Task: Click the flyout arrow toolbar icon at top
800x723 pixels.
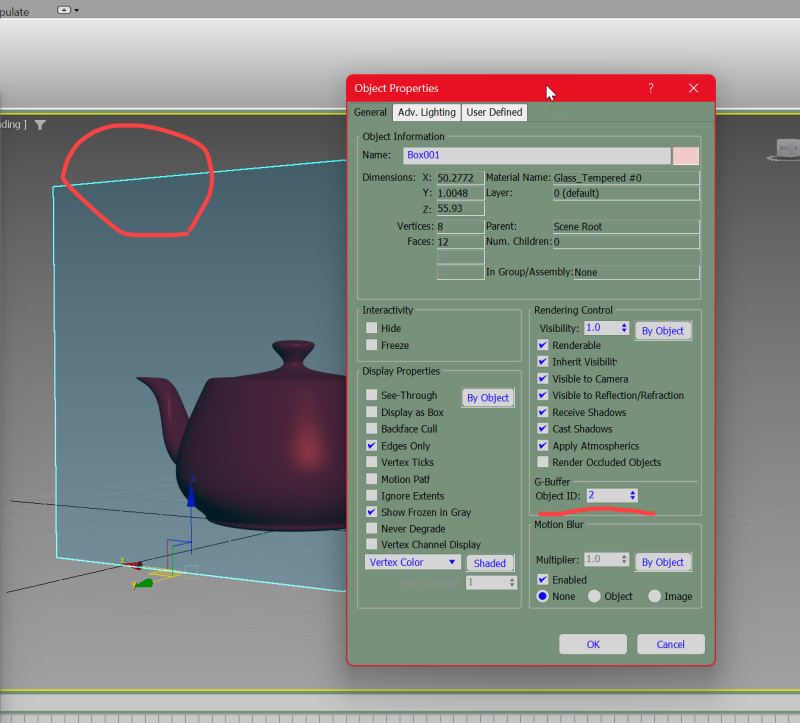Action: pos(65,10)
